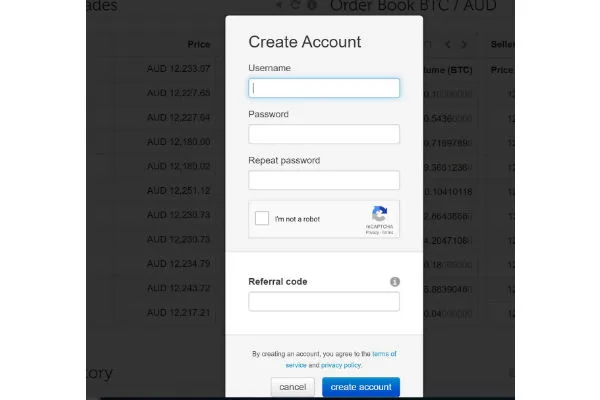Open reCAPTCHA Terms link
The width and height of the screenshot is (600, 400).
click(x=387, y=234)
